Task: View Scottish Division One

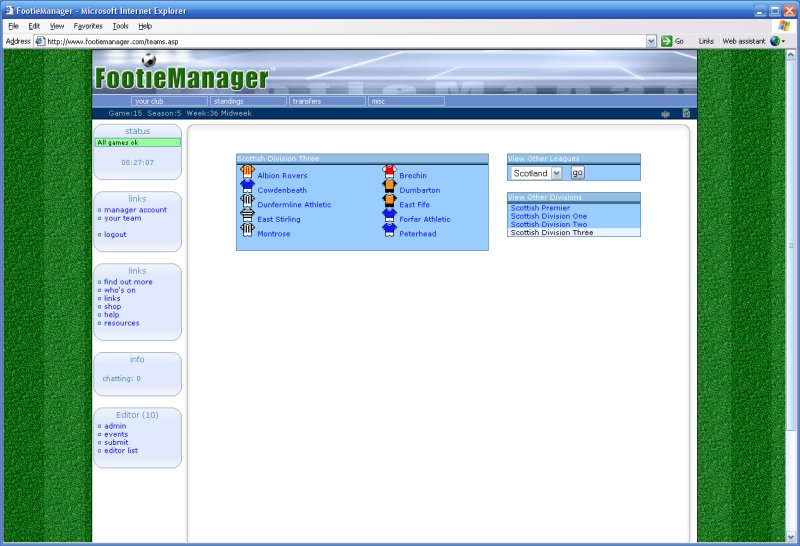Action: click(x=548, y=216)
